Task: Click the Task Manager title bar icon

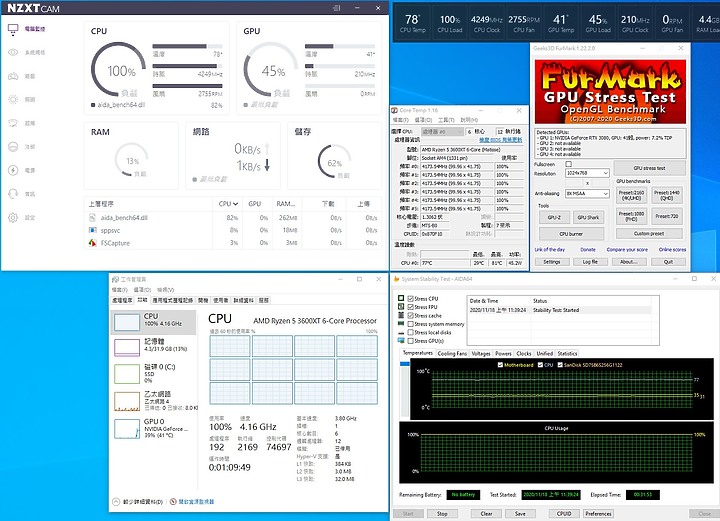Action: tap(115, 280)
